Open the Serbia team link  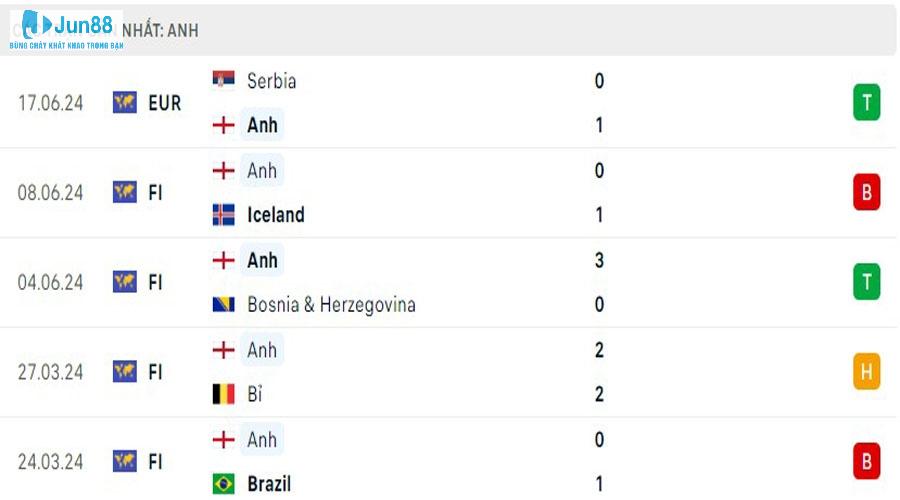pyautogui.click(x=271, y=81)
